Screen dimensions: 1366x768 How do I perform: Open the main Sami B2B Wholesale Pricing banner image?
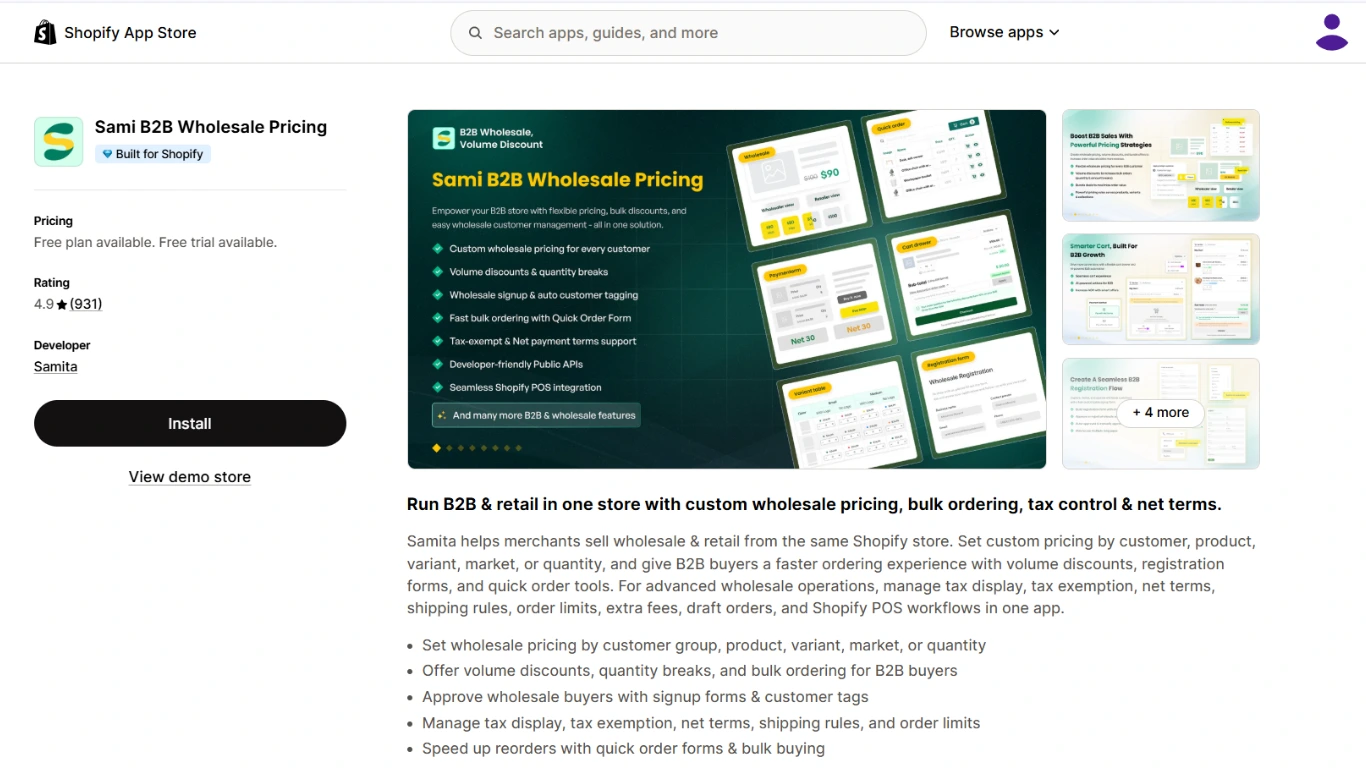pos(727,289)
